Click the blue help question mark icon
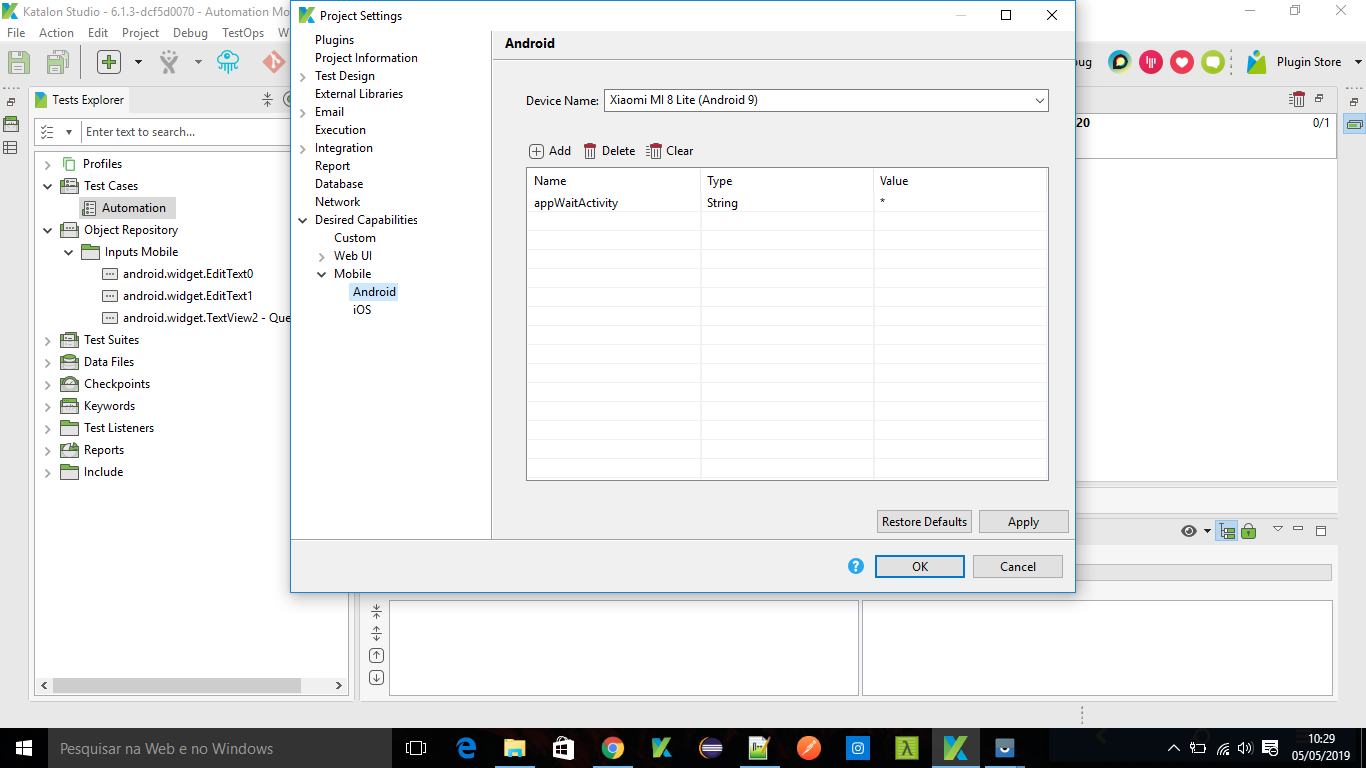Viewport: 1366px width, 768px height. (855, 566)
